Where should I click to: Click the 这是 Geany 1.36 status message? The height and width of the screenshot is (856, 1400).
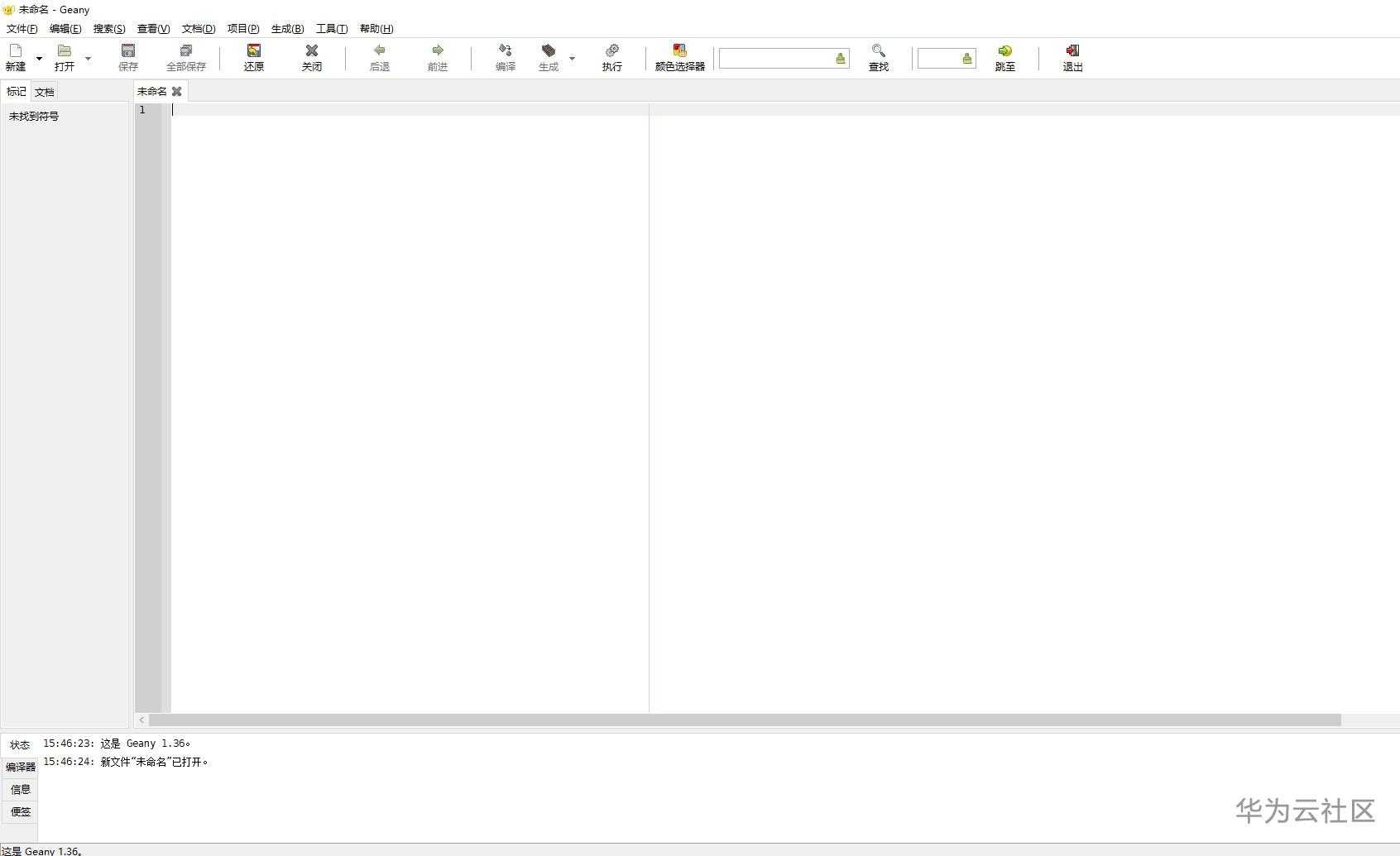117,744
